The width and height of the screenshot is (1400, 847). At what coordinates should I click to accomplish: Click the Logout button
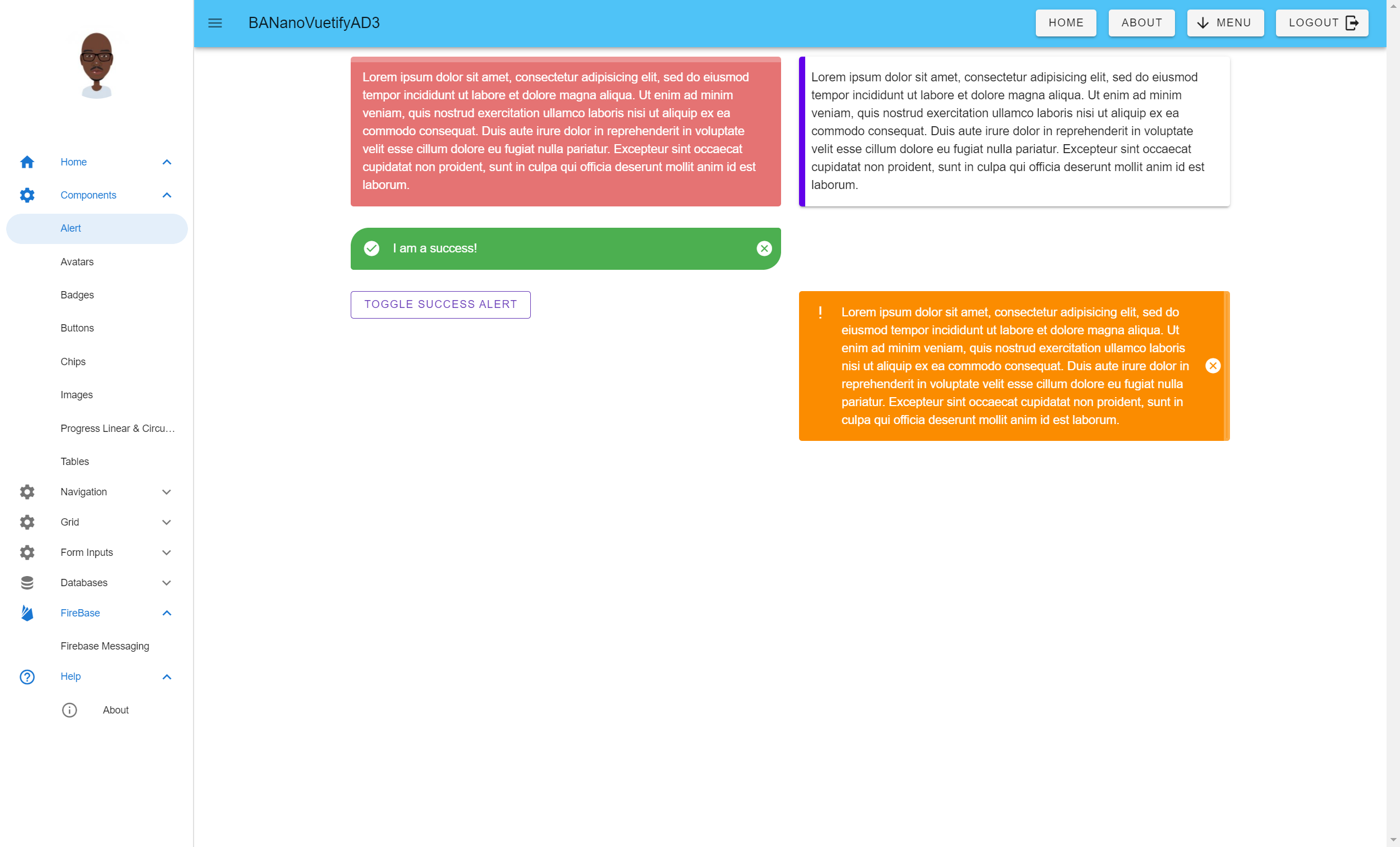[x=1321, y=24]
